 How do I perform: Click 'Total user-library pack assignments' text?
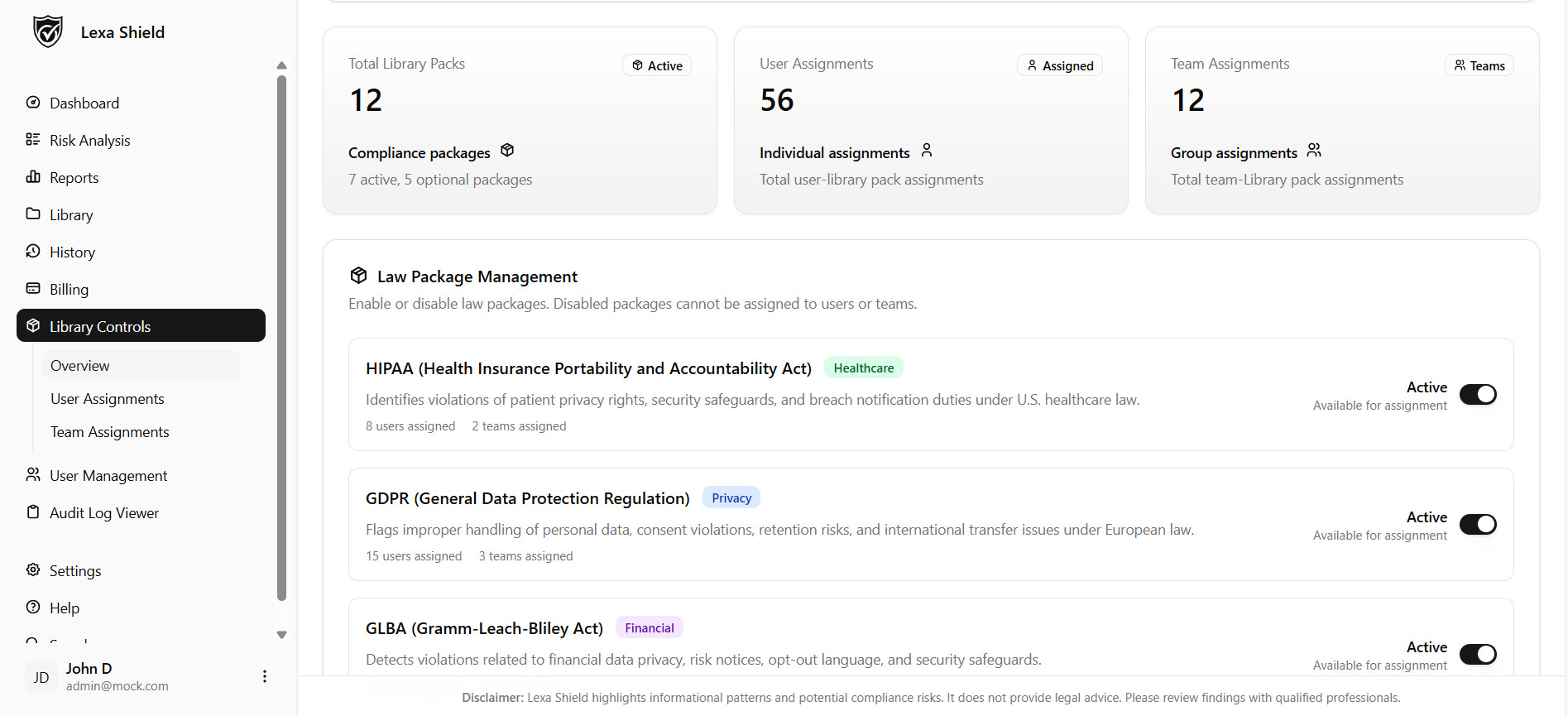point(871,180)
